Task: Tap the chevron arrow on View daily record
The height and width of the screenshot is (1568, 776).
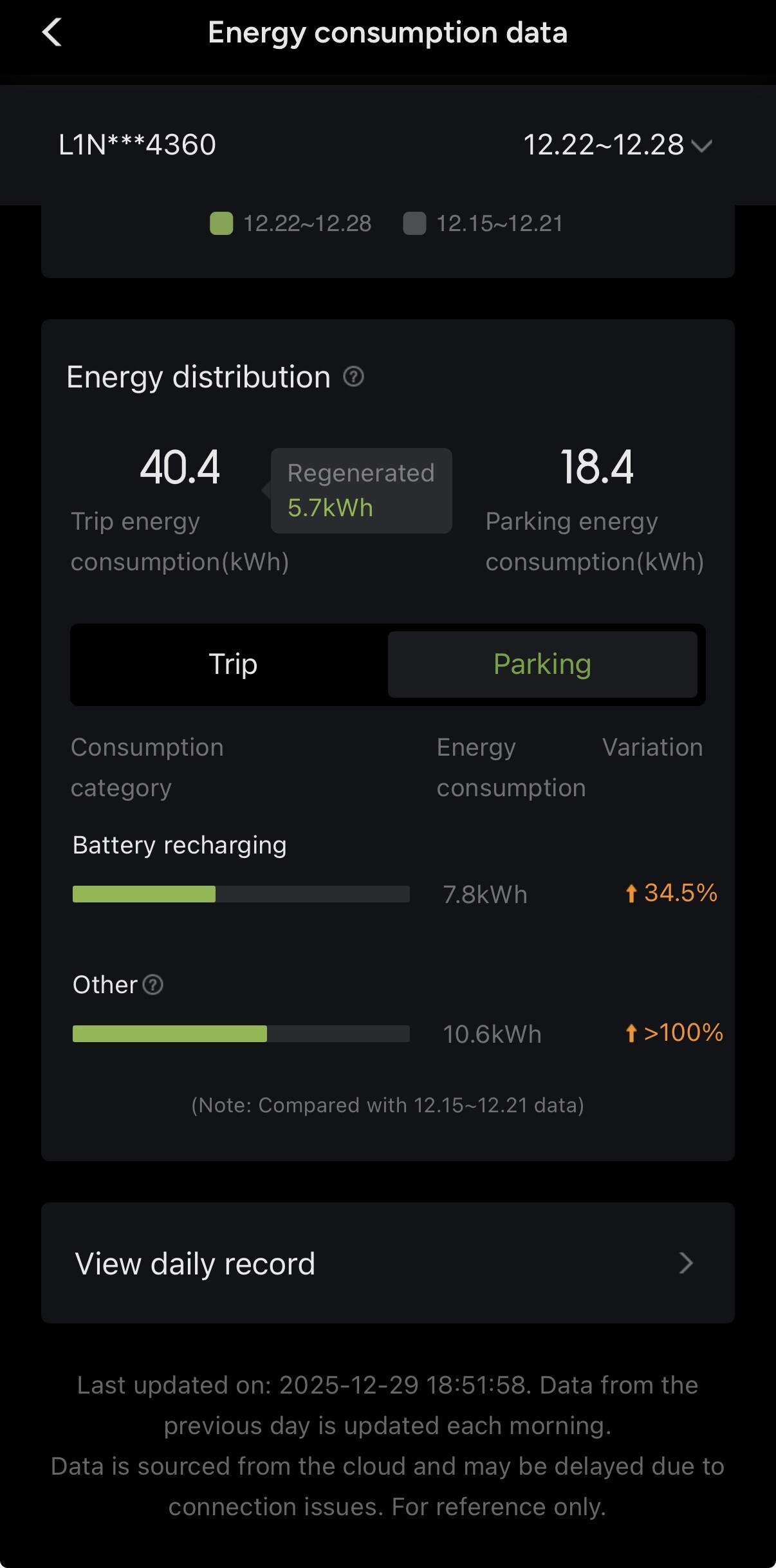Action: pos(686,1263)
